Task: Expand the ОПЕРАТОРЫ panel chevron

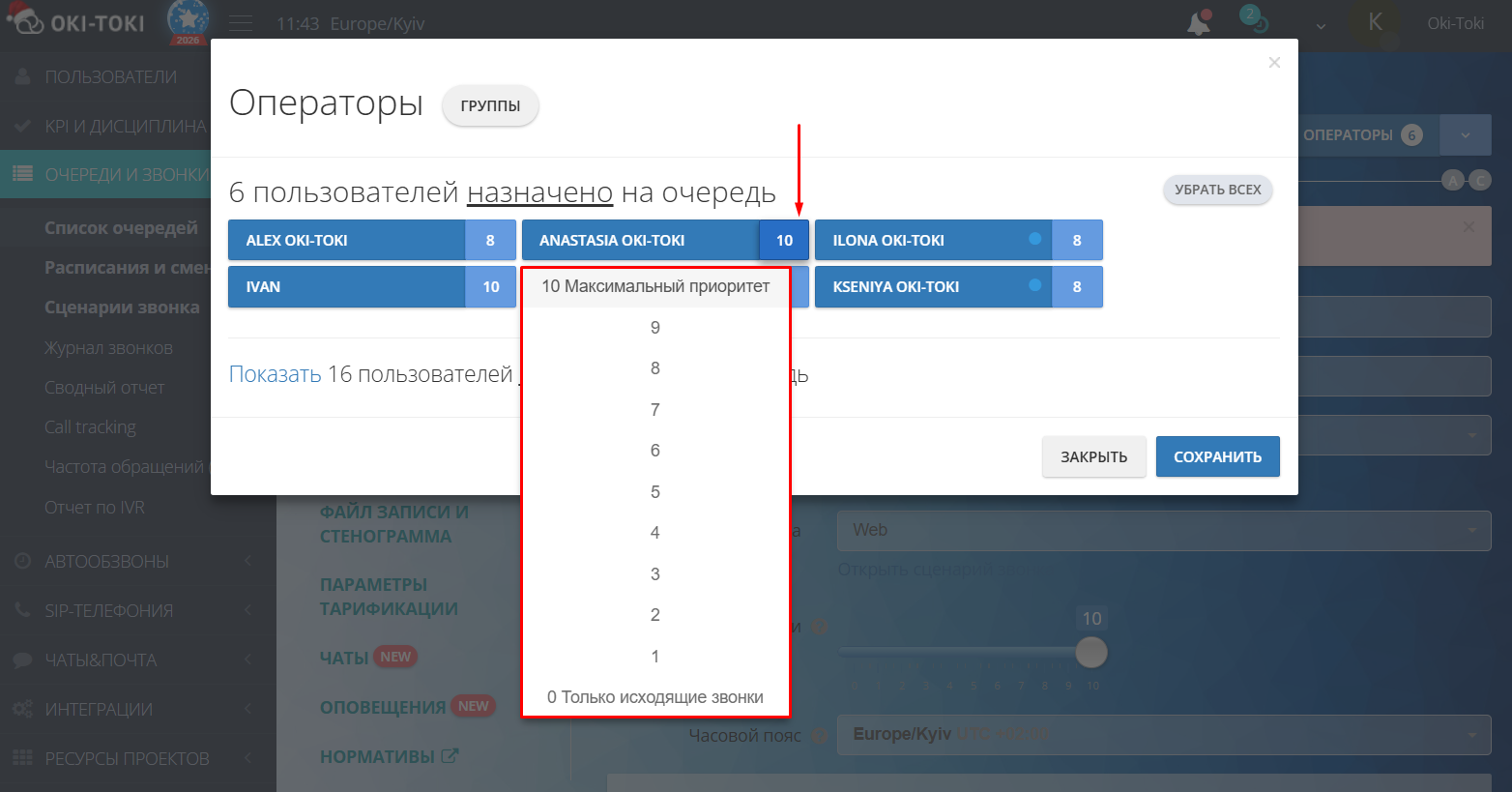Action: coord(1466,134)
